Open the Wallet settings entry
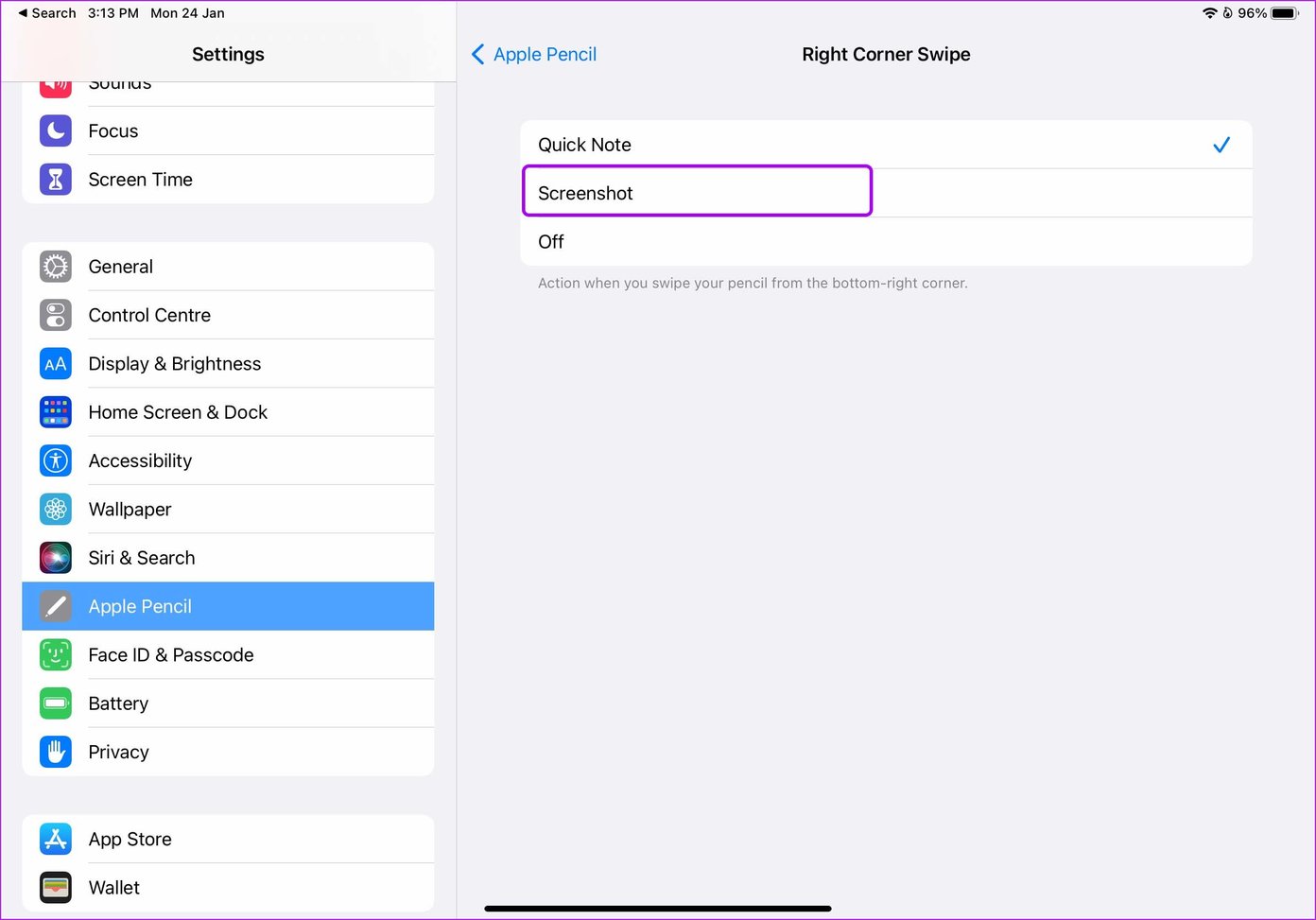The height and width of the screenshot is (920, 1316). pyautogui.click(x=228, y=887)
